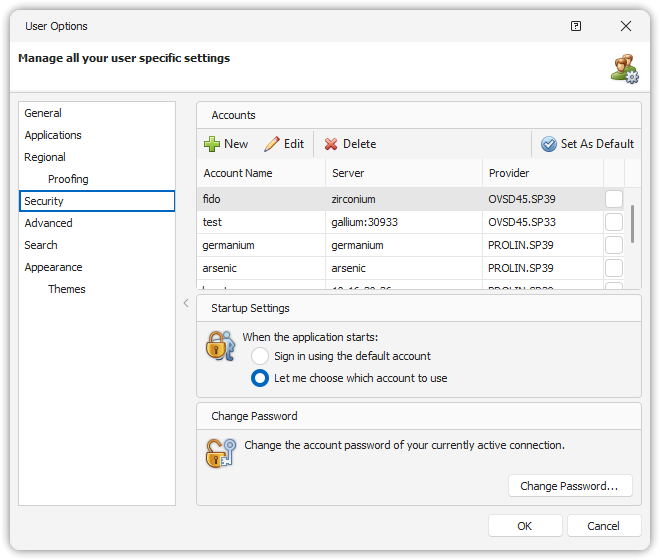The image size is (660, 560).
Task: Click the red X Delete icon
Action: point(331,144)
